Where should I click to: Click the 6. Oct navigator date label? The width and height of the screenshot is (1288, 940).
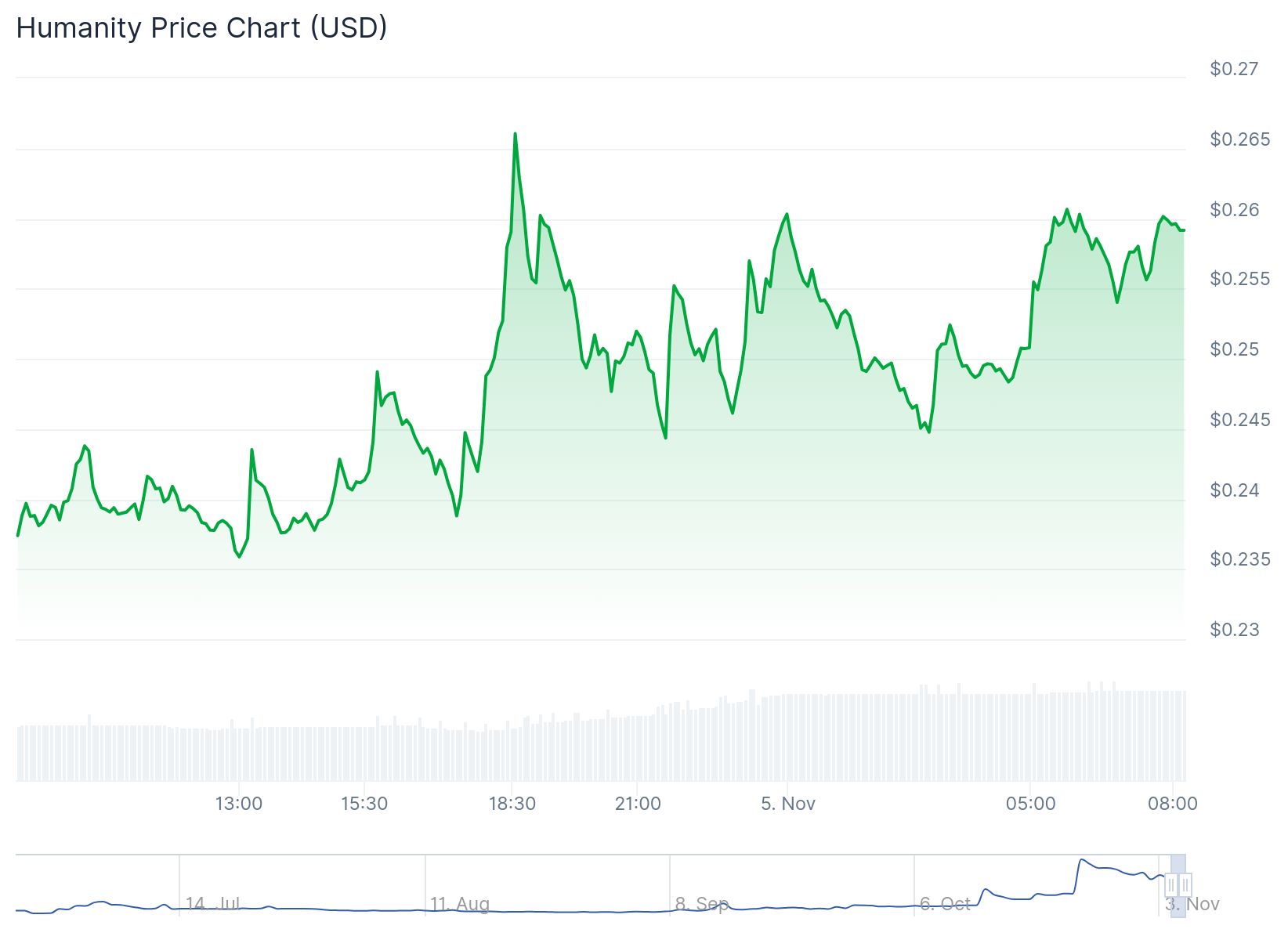point(945,904)
